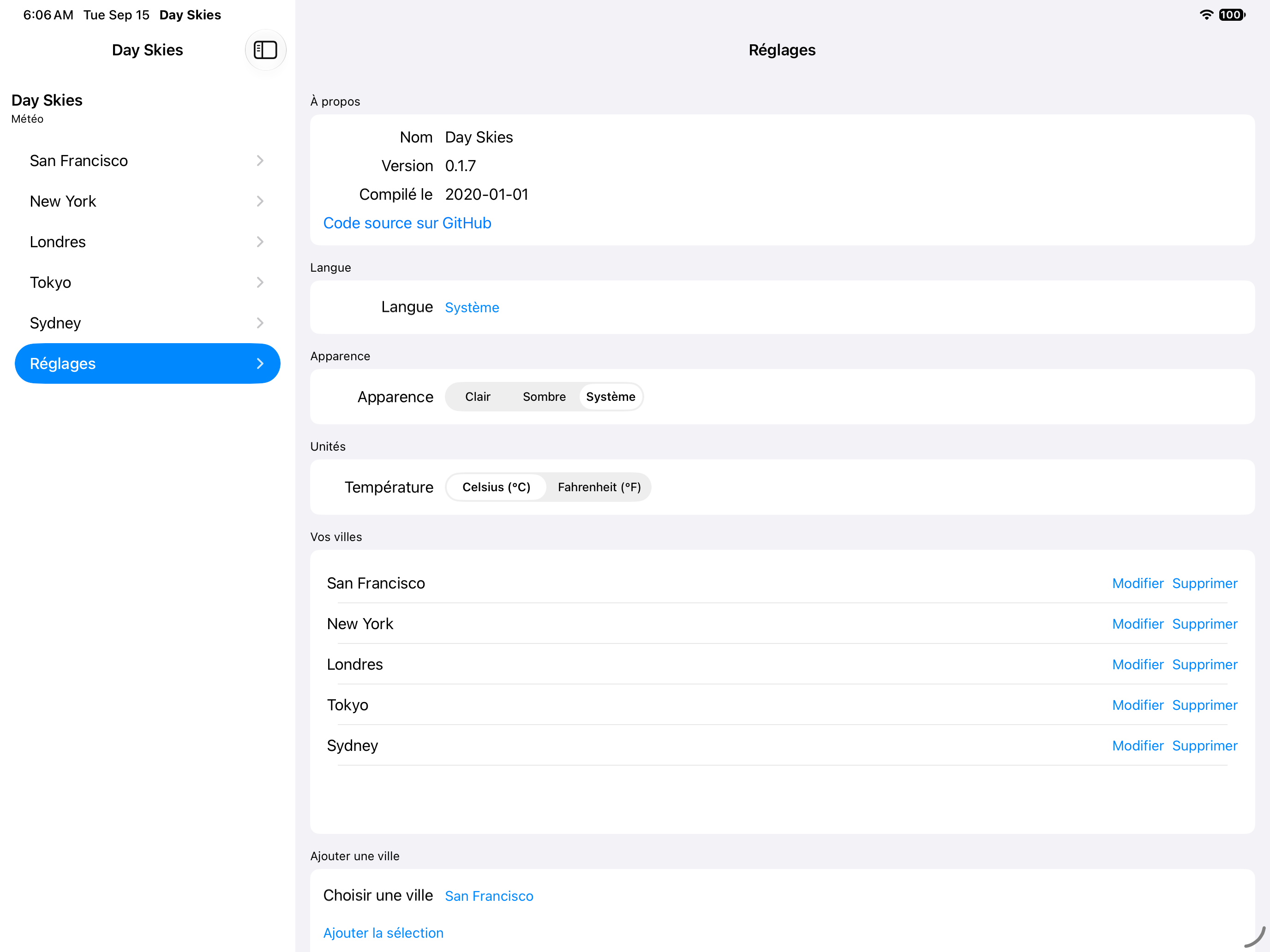Open the Langue Système picker
The width and height of the screenshot is (1270, 952).
472,308
